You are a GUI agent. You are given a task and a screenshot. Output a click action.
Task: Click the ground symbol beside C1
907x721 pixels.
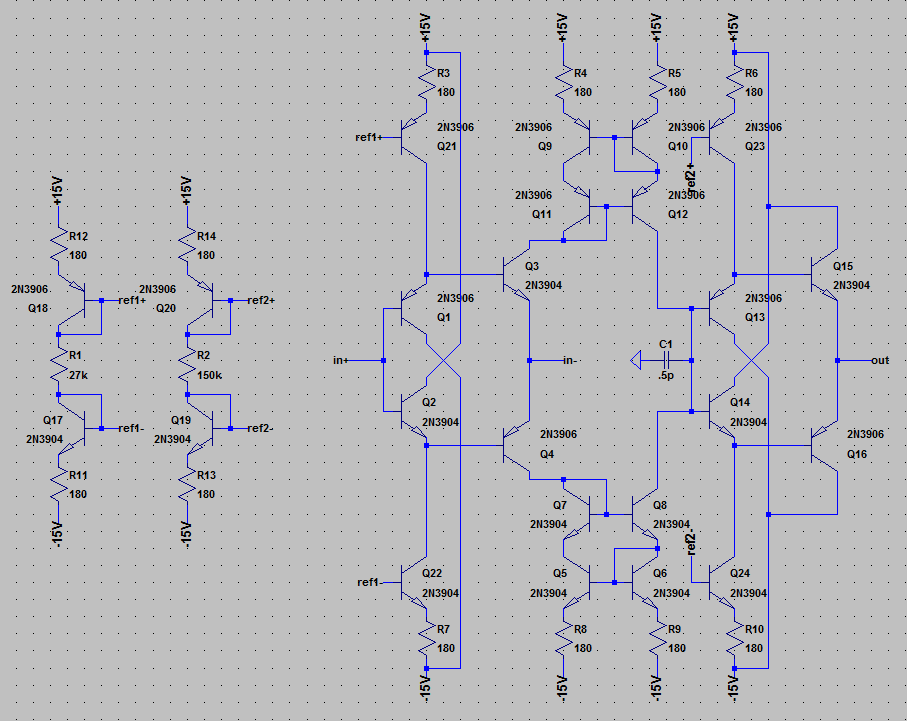coord(636,359)
